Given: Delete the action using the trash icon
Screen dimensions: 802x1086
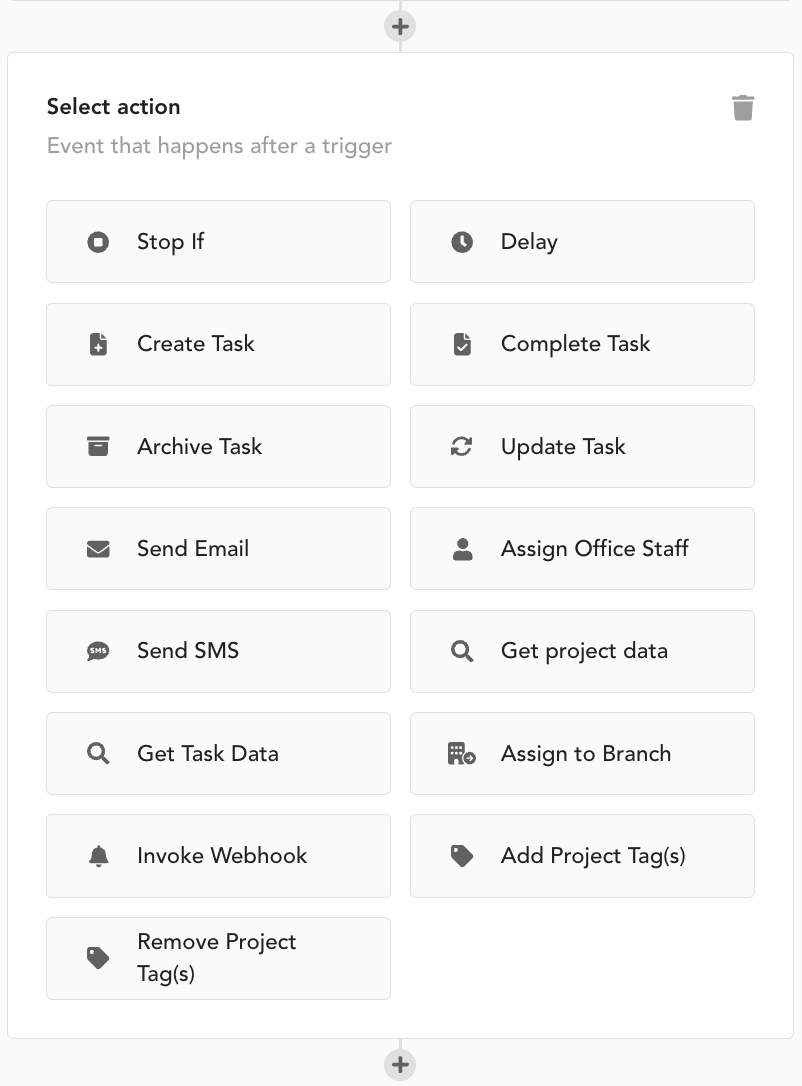Looking at the screenshot, I should click(x=743, y=106).
